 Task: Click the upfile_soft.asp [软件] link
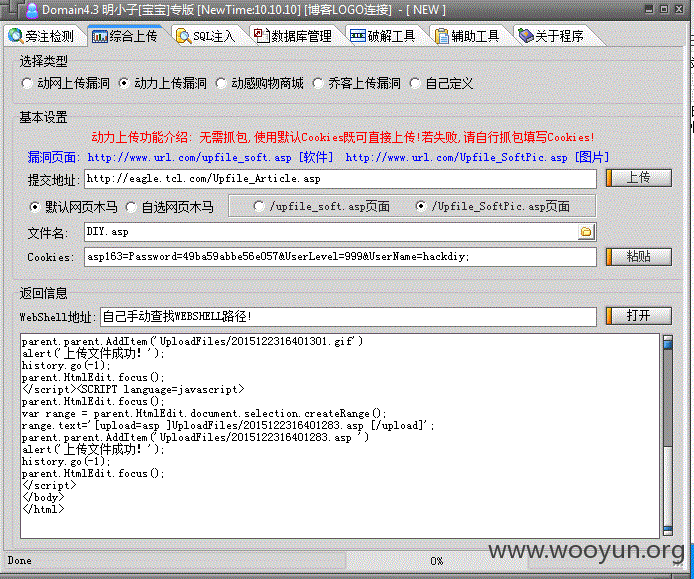point(210,157)
